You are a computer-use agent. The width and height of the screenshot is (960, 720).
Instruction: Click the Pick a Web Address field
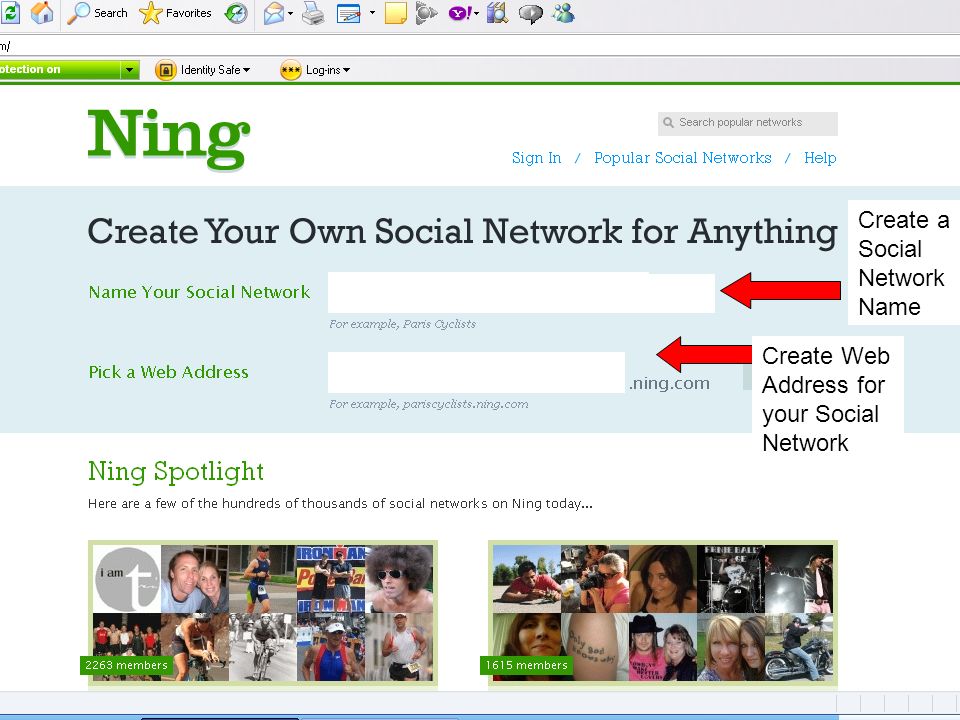(x=476, y=372)
